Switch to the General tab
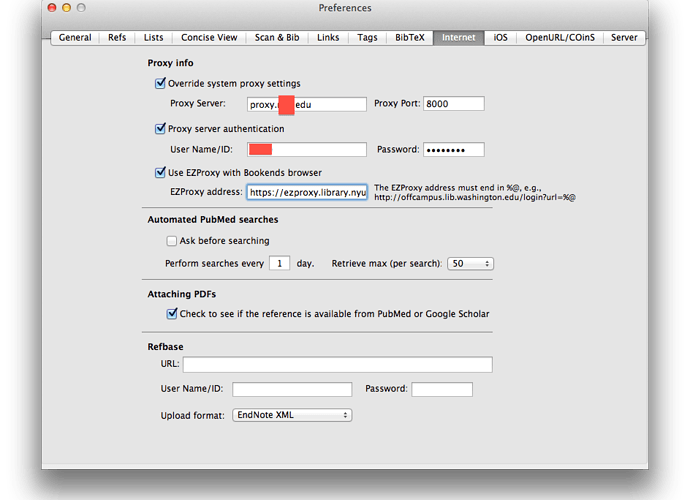The height and width of the screenshot is (500, 690). click(x=75, y=38)
